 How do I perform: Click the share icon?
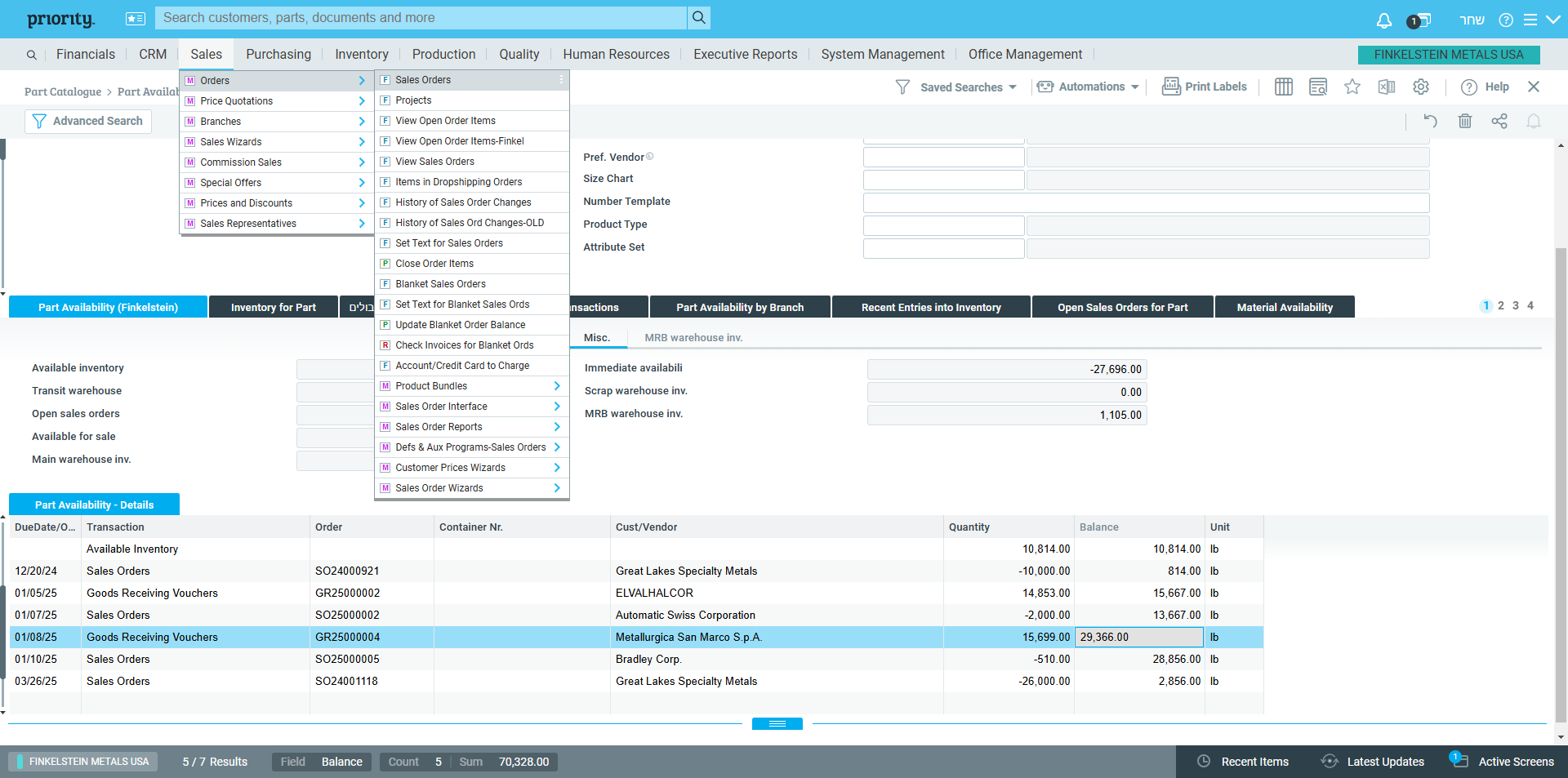point(1499,121)
